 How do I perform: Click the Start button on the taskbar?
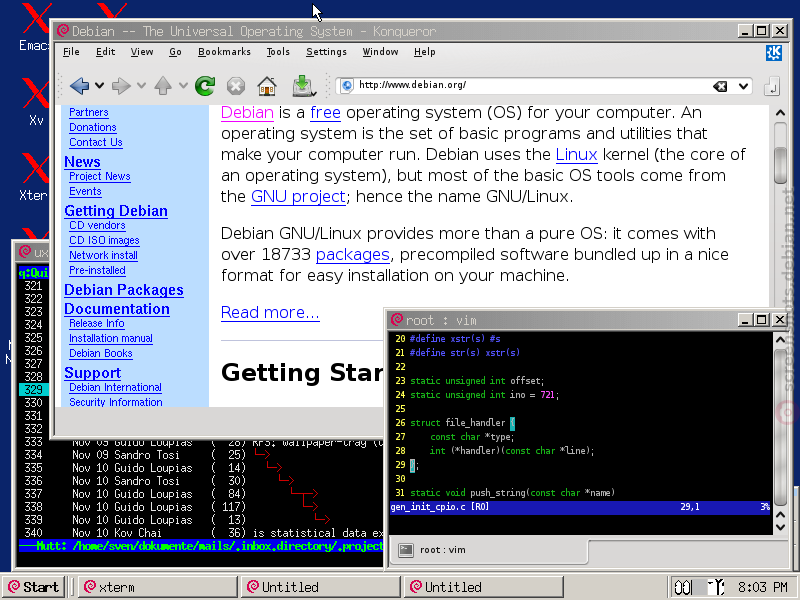click(x=34, y=587)
